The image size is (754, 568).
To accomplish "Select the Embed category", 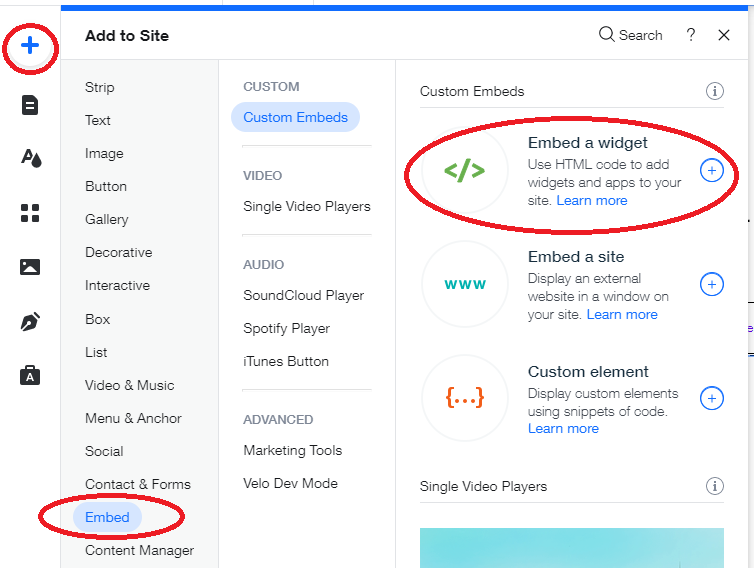I will [107, 517].
